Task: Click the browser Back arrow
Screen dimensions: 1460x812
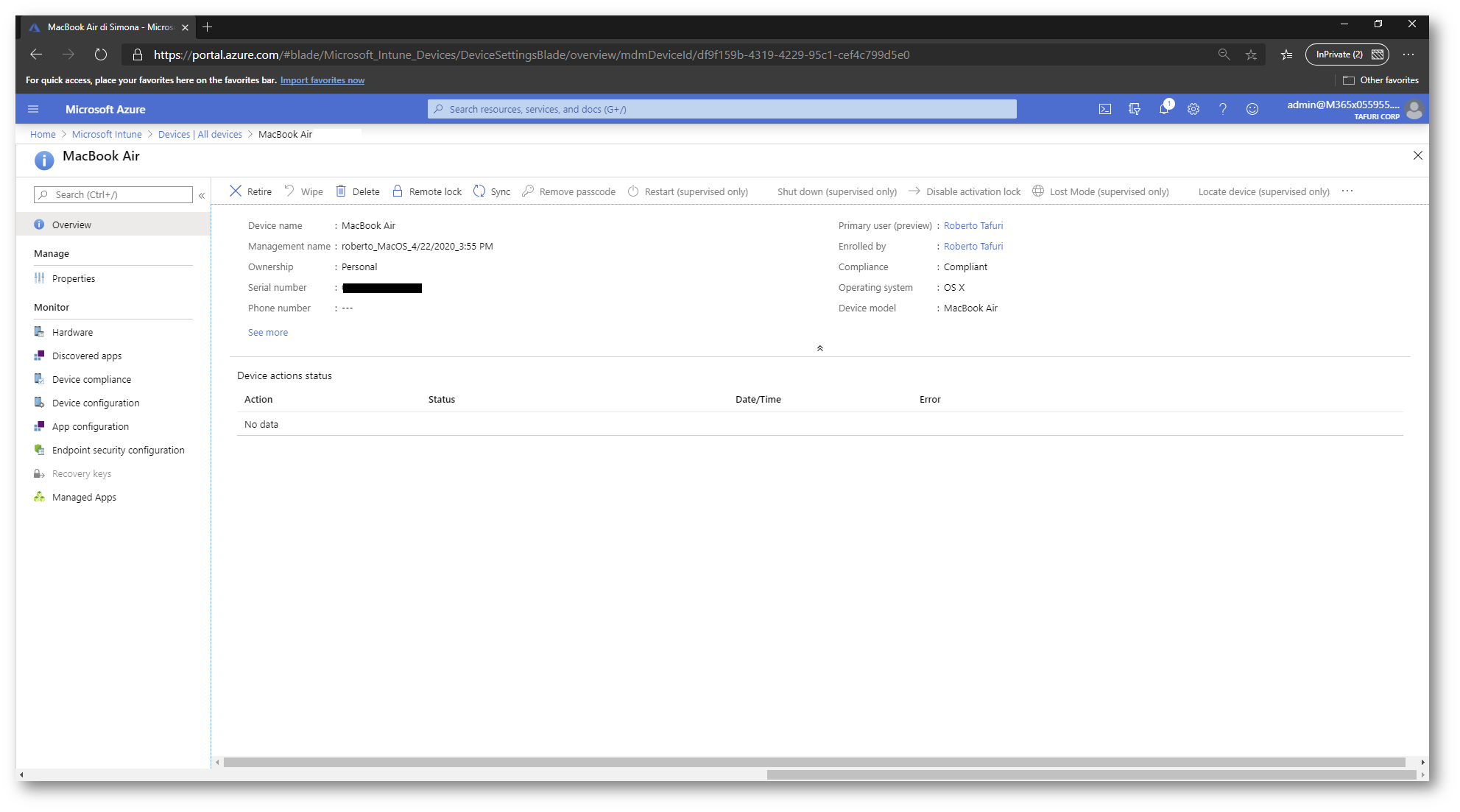Action: point(36,54)
